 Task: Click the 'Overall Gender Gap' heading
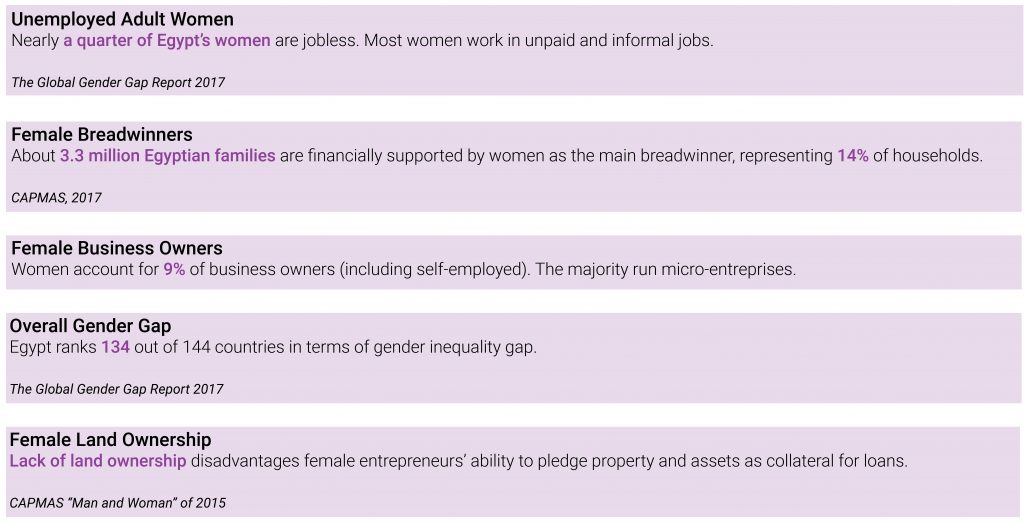click(90, 326)
